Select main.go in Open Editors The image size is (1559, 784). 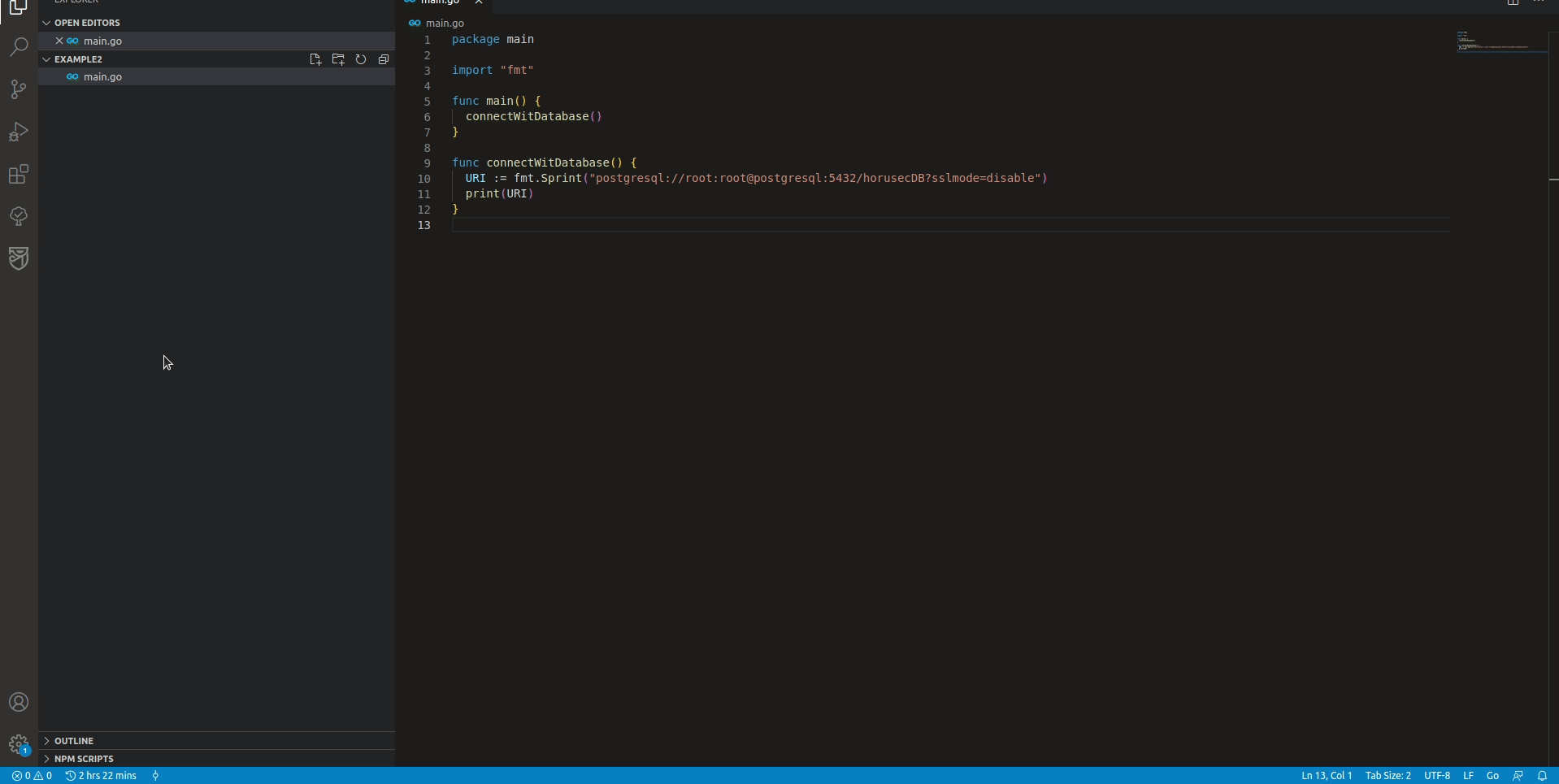pyautogui.click(x=216, y=41)
